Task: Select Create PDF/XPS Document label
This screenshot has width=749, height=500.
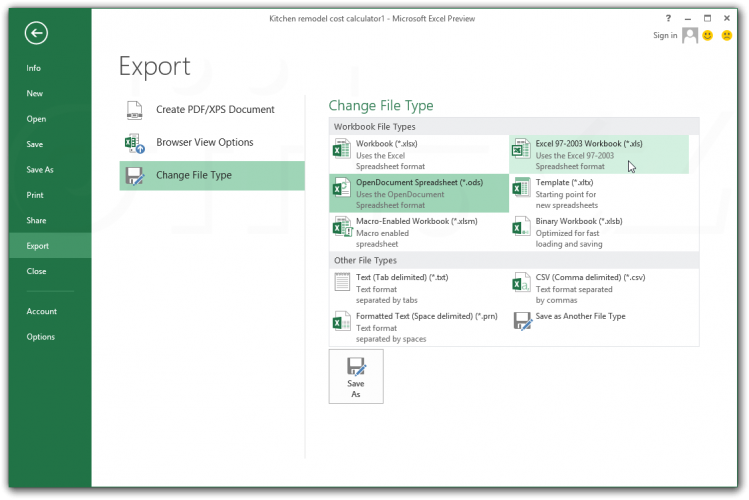Action: 215,109
